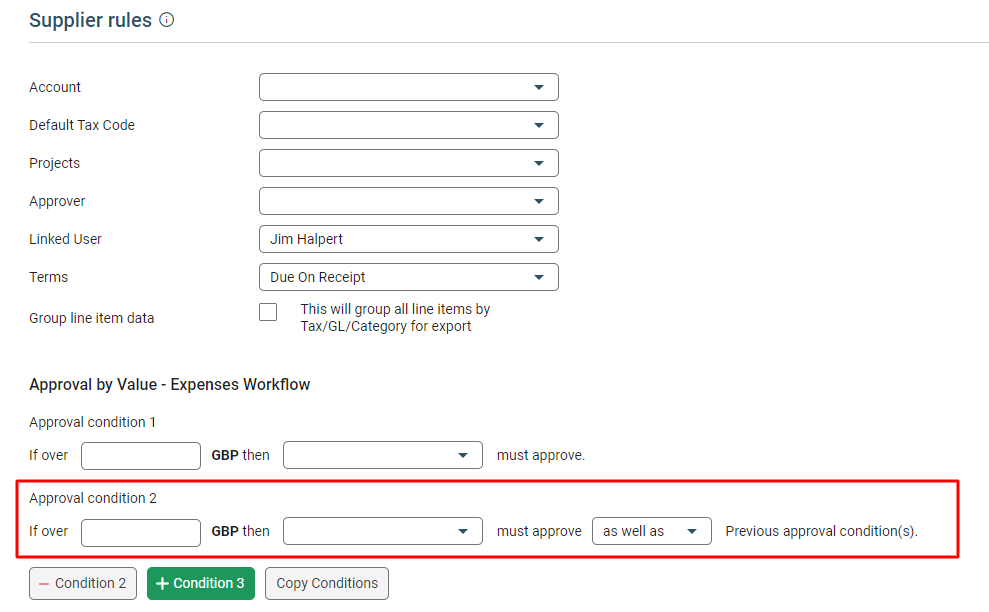
Task: Open the Terms dropdown showing Due On Receipt
Action: click(x=408, y=277)
